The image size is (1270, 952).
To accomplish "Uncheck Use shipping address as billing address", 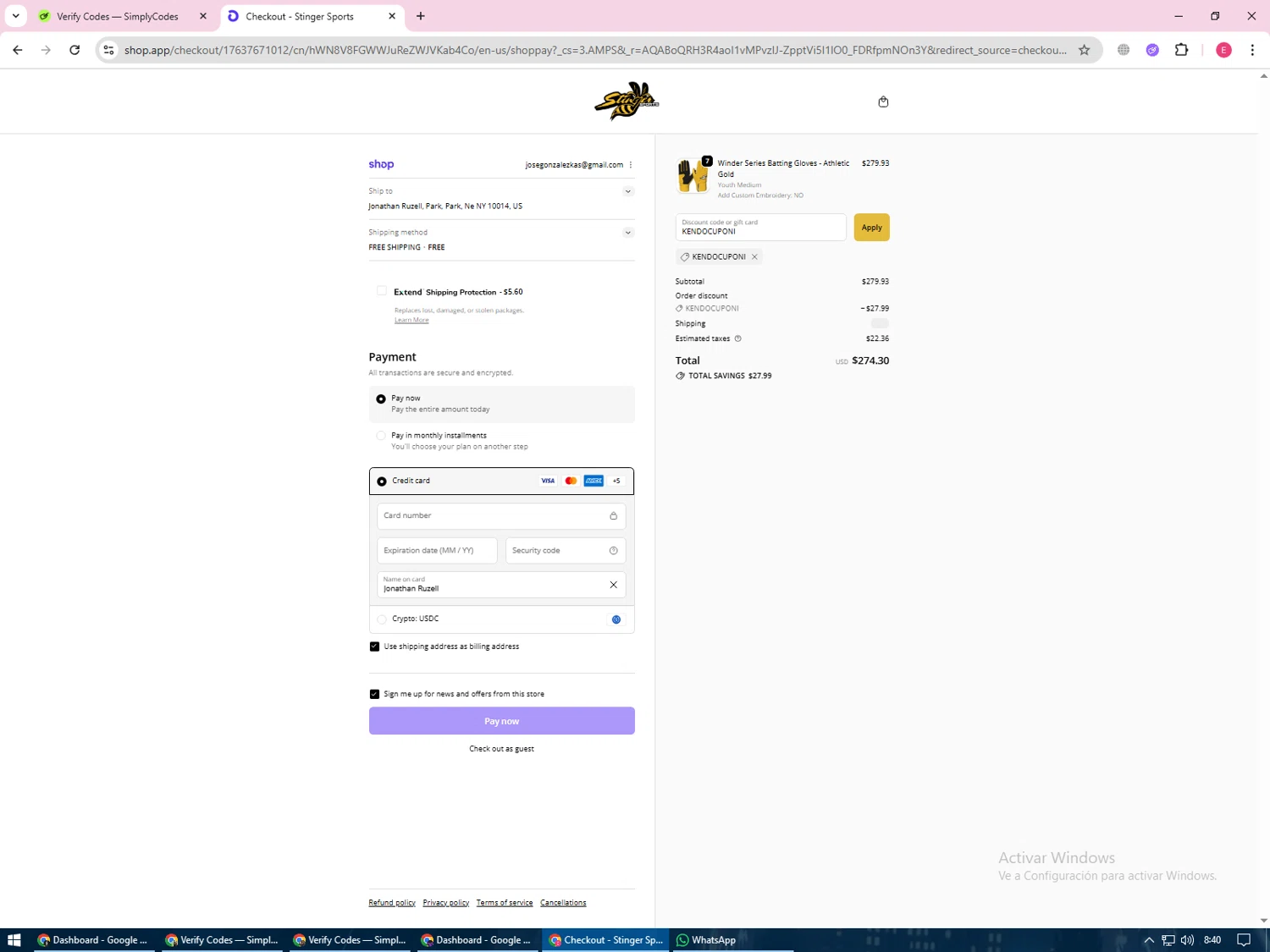I will (x=374, y=647).
